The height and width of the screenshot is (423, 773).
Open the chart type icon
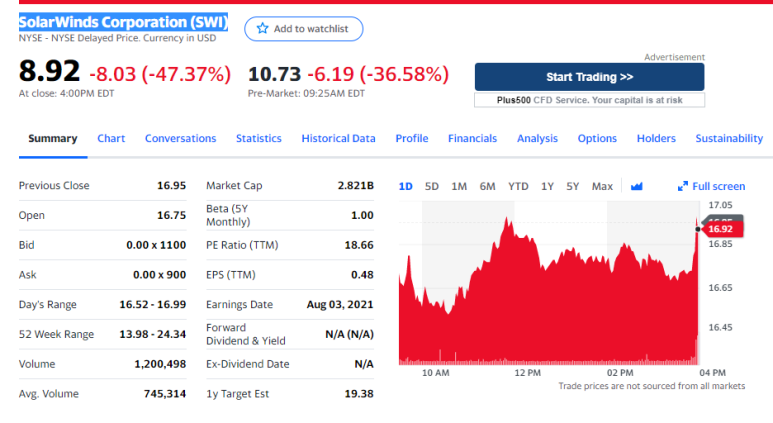coord(636,186)
